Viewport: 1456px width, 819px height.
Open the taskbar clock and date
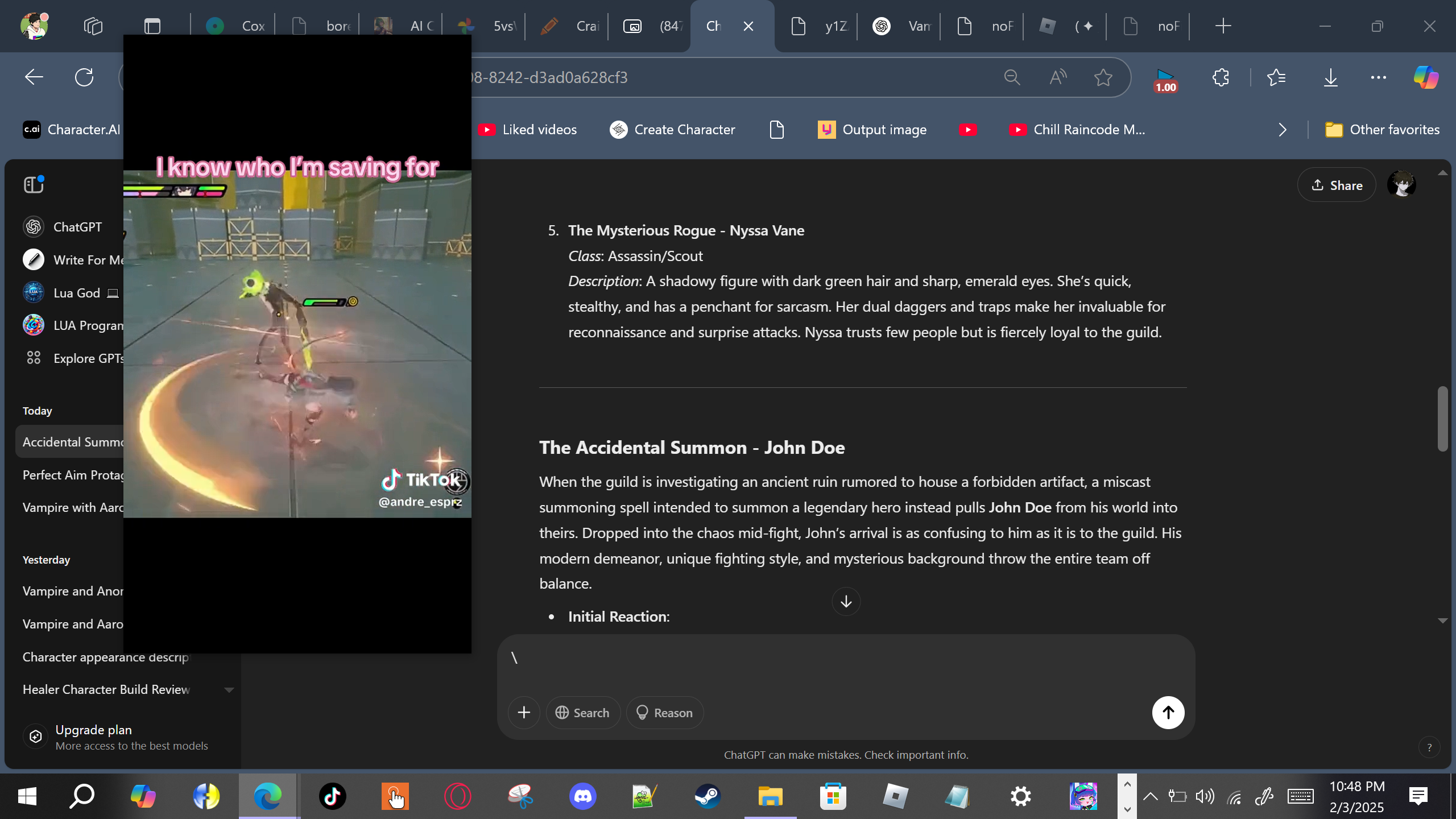coord(1357,796)
